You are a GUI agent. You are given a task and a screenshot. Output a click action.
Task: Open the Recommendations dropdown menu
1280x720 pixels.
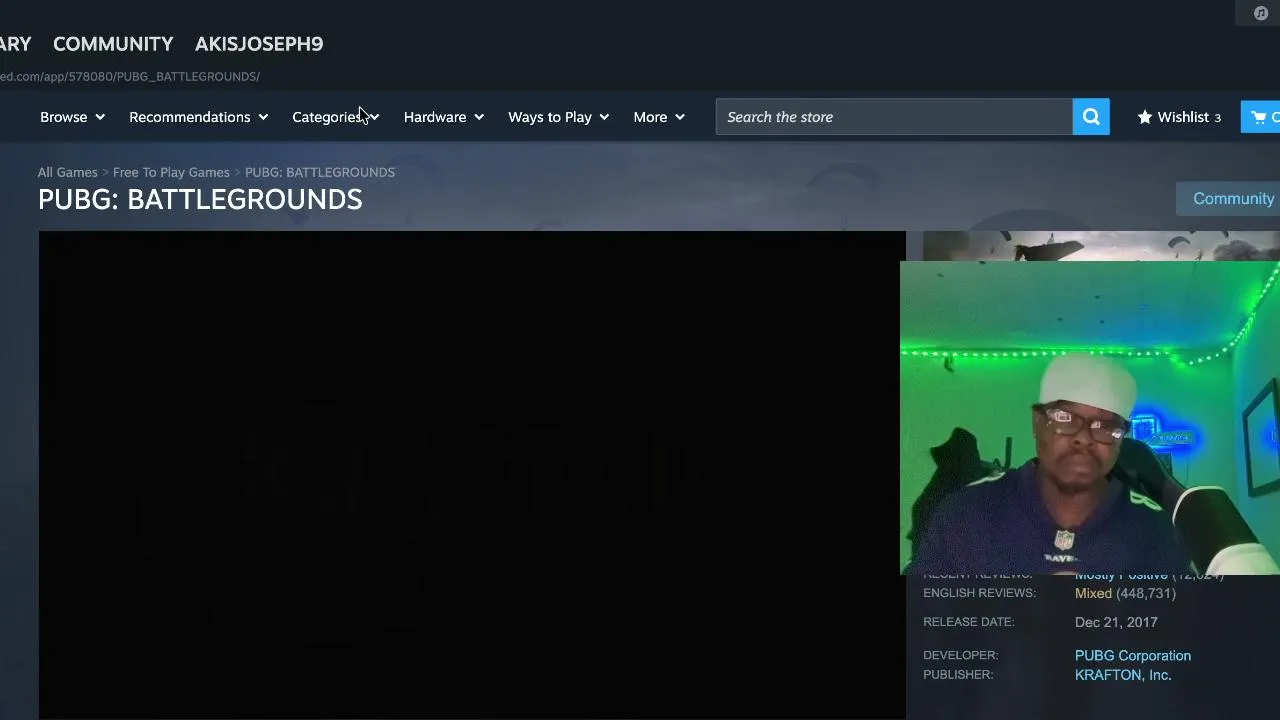click(198, 117)
